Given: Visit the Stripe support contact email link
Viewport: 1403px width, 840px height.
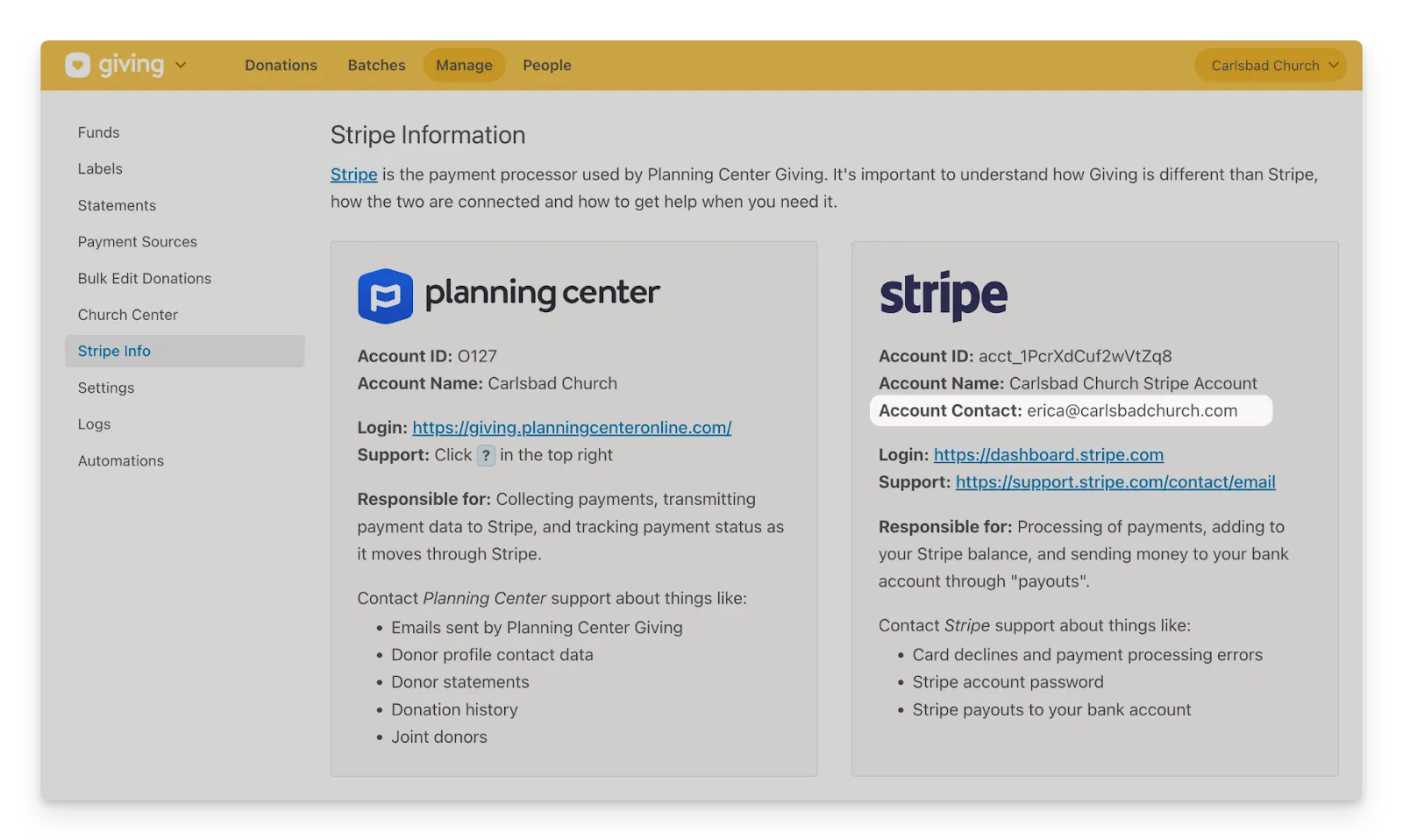Looking at the screenshot, I should [1115, 482].
